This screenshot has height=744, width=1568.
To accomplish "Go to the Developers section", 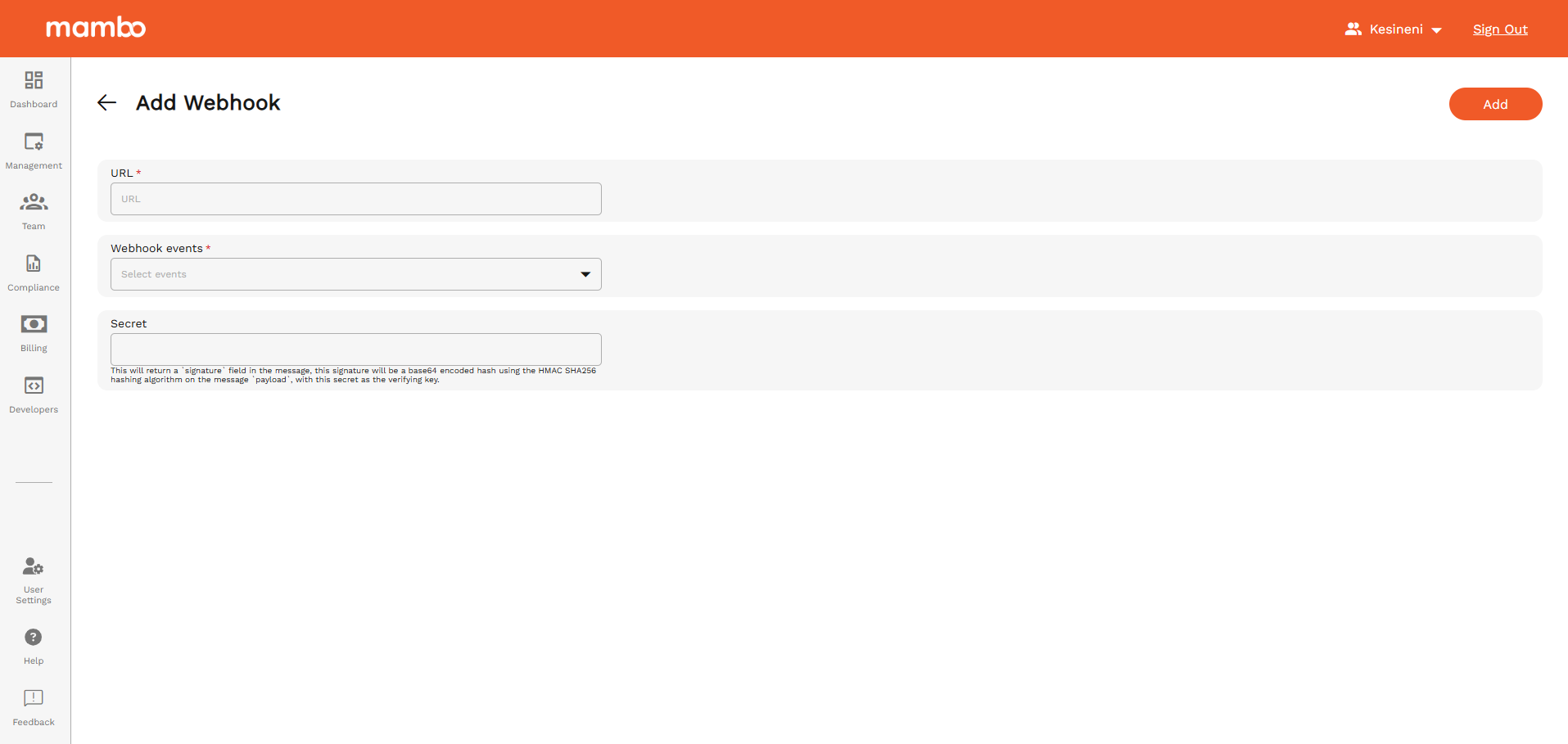I will coord(33,395).
